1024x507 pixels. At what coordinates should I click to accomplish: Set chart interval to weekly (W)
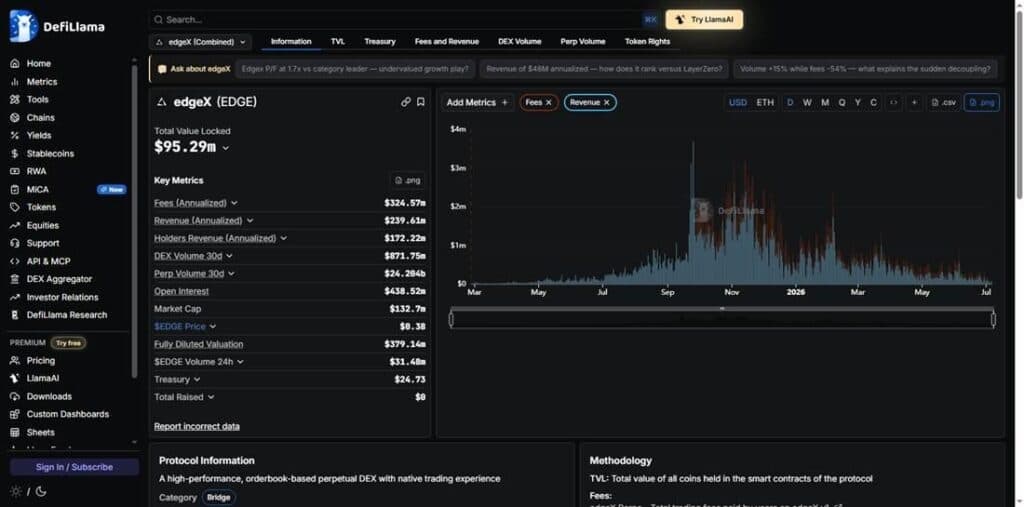pyautogui.click(x=807, y=103)
